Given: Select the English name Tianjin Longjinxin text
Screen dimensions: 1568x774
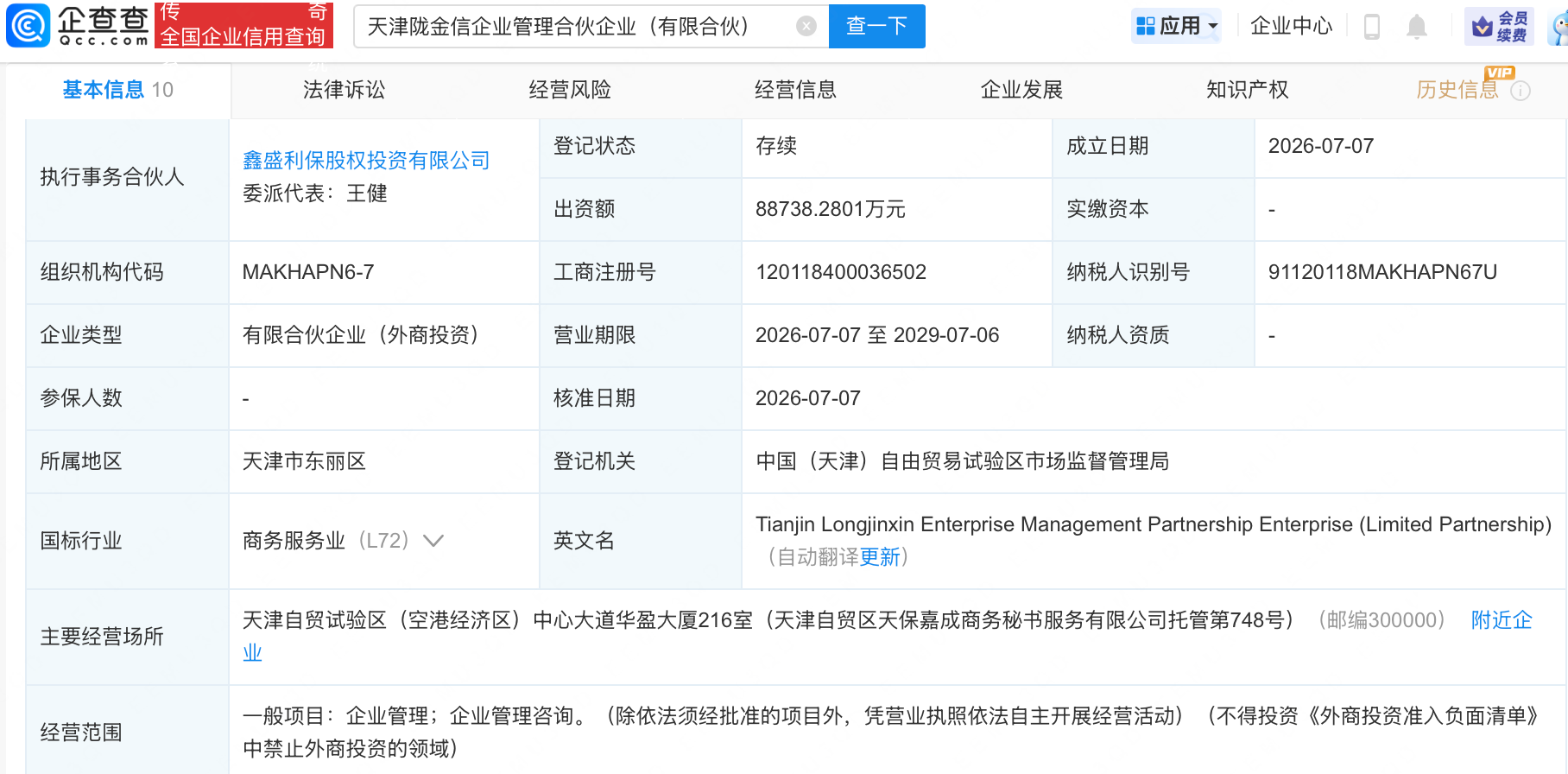Looking at the screenshot, I should coord(1154,524).
